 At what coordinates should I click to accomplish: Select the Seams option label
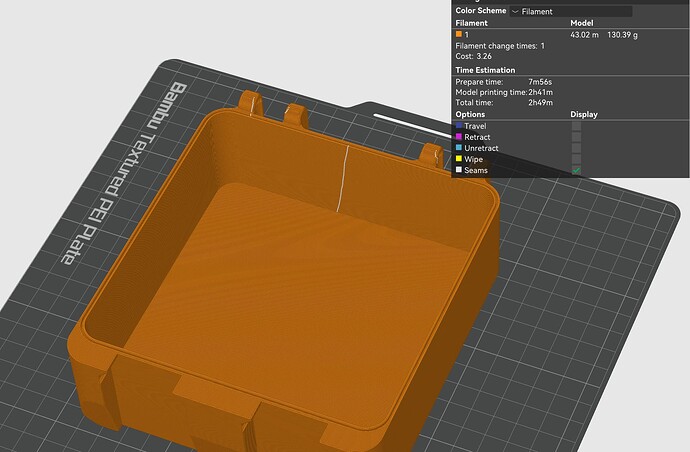pyautogui.click(x=476, y=170)
